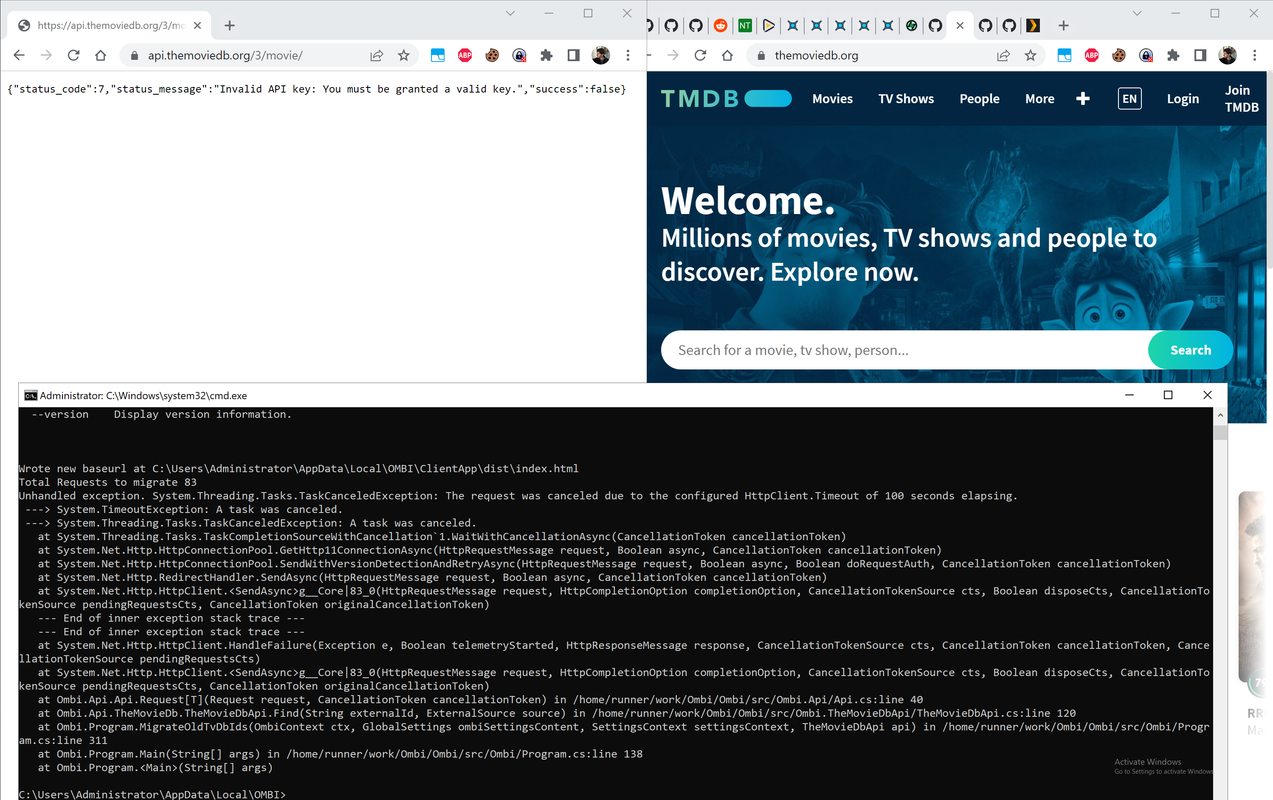The height and width of the screenshot is (800, 1273).
Task: Open blue window extension in themoviedb.org window
Action: click(x=1064, y=56)
